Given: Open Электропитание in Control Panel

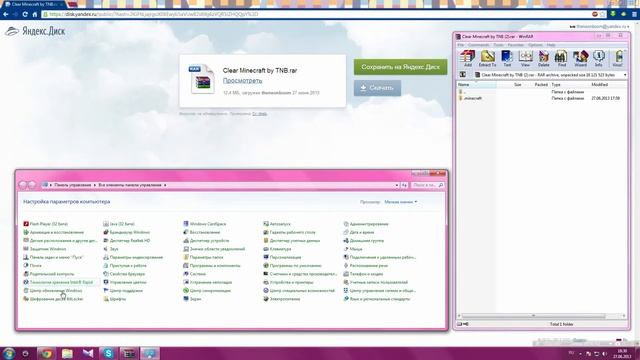Looking at the screenshot, I should [282, 299].
